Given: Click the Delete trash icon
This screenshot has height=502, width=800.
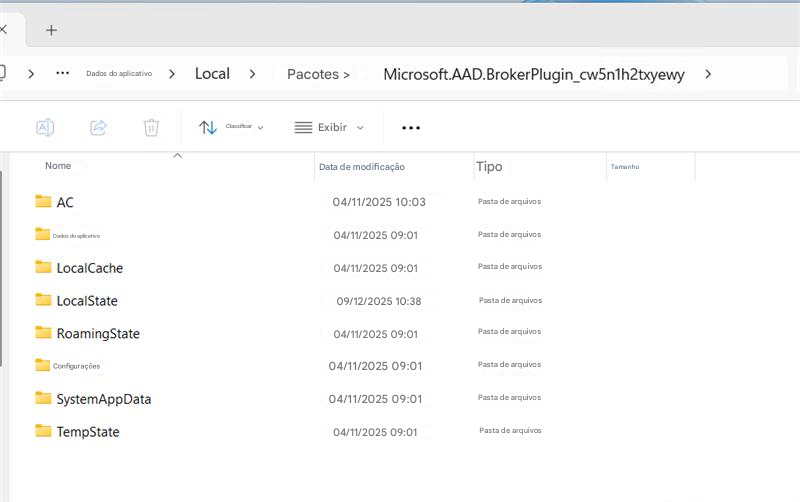Looking at the screenshot, I should click(151, 127).
